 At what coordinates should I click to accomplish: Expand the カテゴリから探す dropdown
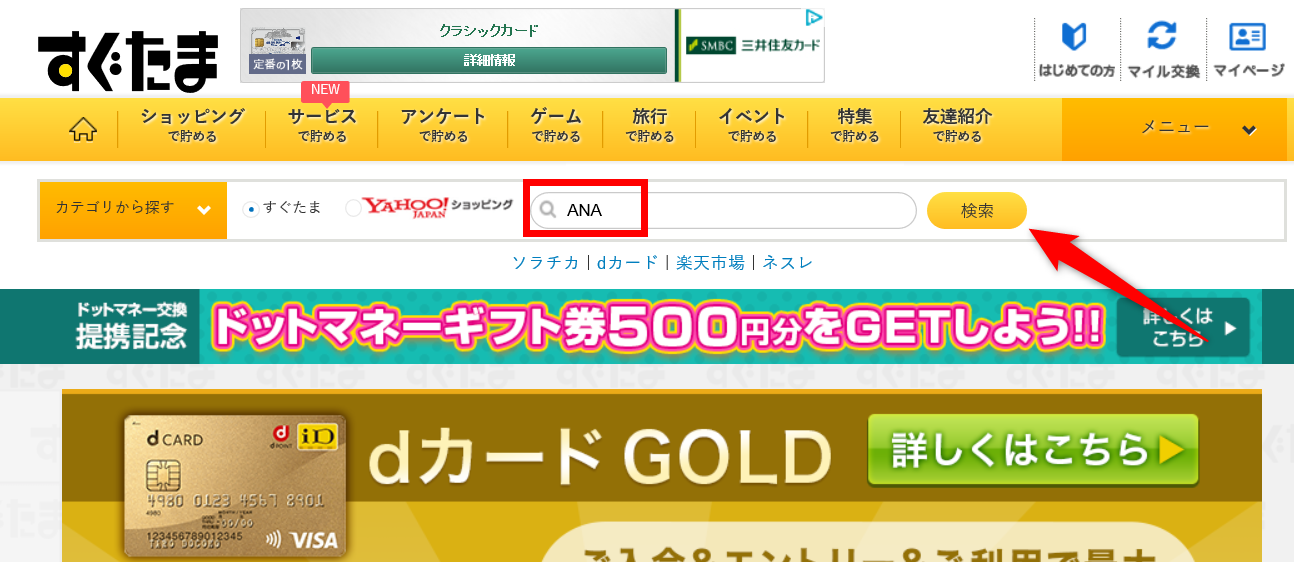click(133, 210)
